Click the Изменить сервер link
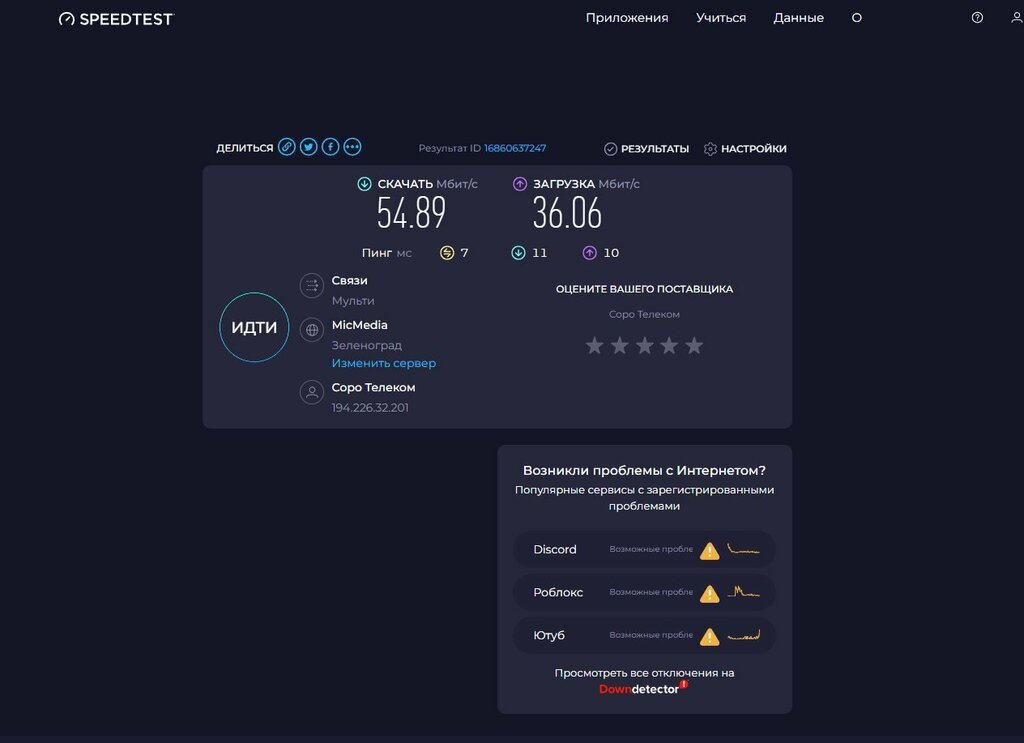This screenshot has width=1024, height=743. coord(384,363)
